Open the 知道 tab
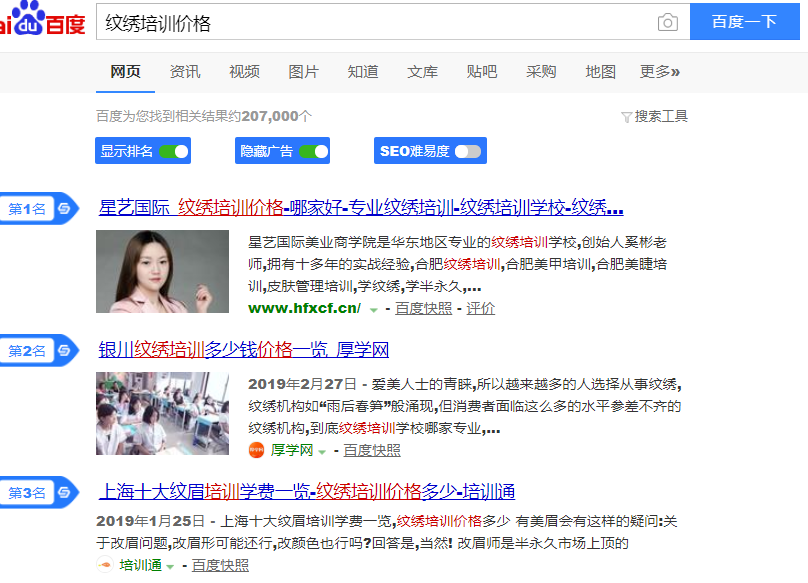 point(363,72)
